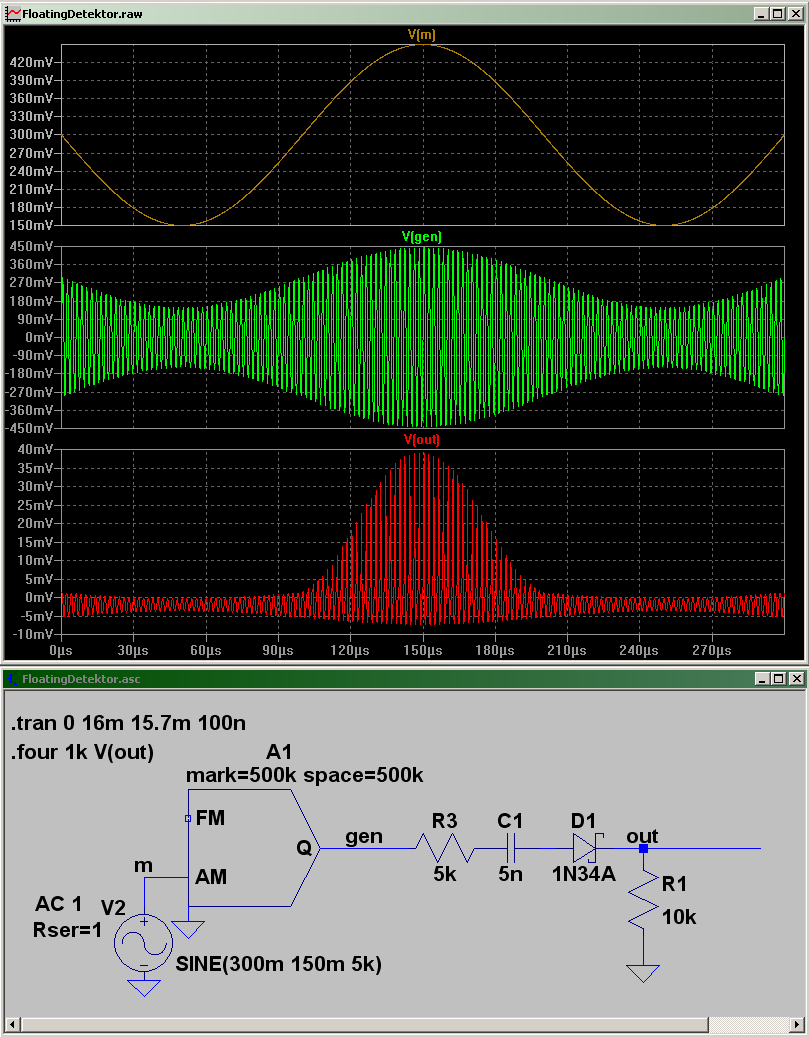Click the AC 1 source attribute text
Viewport: 809px width, 1037px height.
(x=58, y=904)
